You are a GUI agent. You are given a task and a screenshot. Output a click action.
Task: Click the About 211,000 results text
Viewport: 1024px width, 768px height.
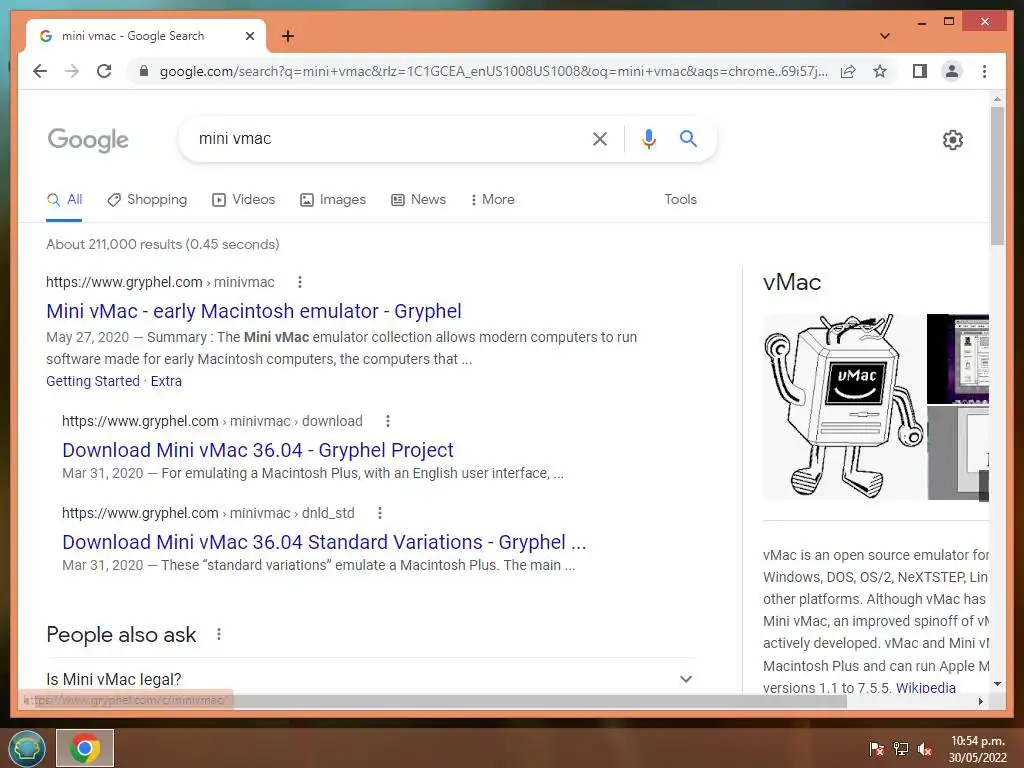click(163, 244)
